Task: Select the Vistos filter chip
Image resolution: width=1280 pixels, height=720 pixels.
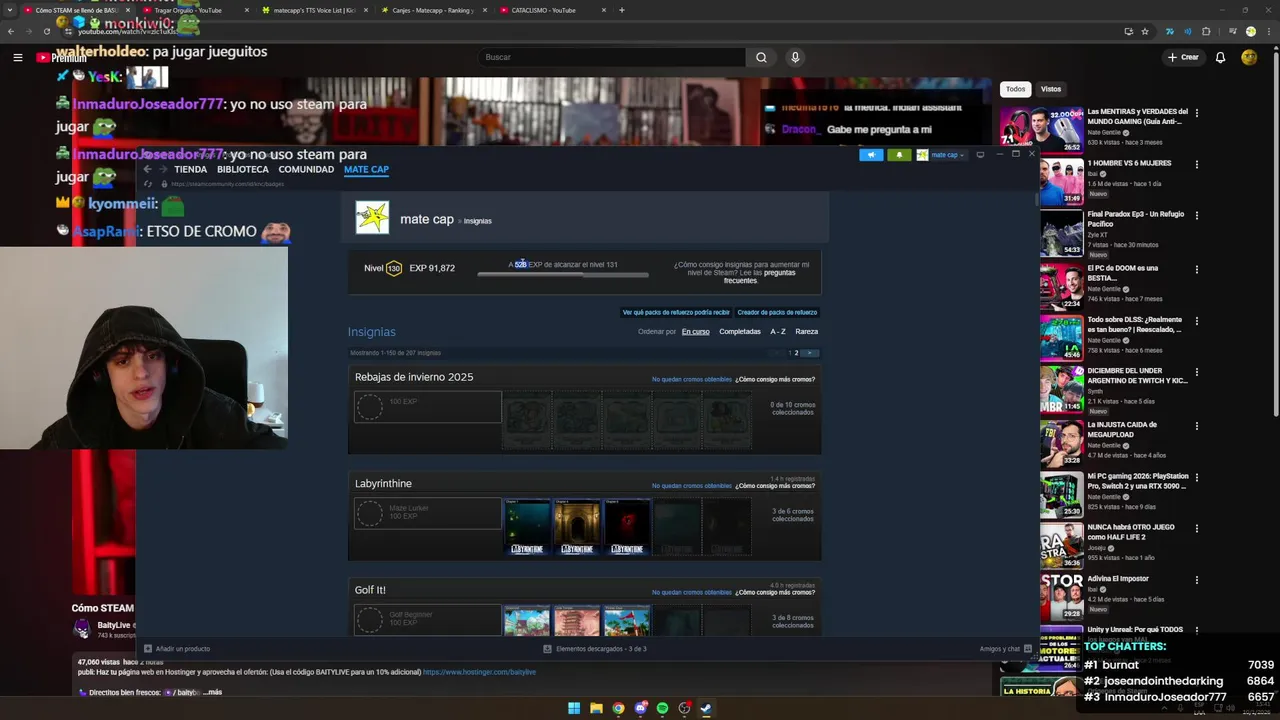Action: (1051, 89)
